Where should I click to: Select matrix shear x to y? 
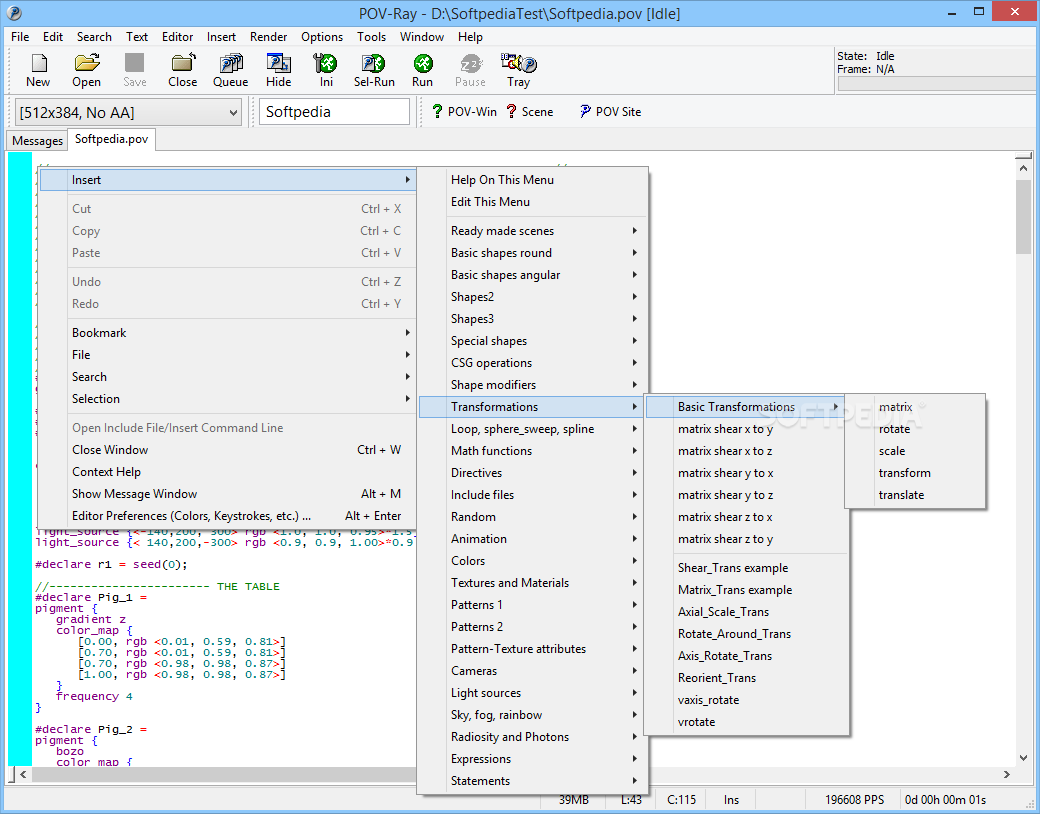pyautogui.click(x=746, y=429)
